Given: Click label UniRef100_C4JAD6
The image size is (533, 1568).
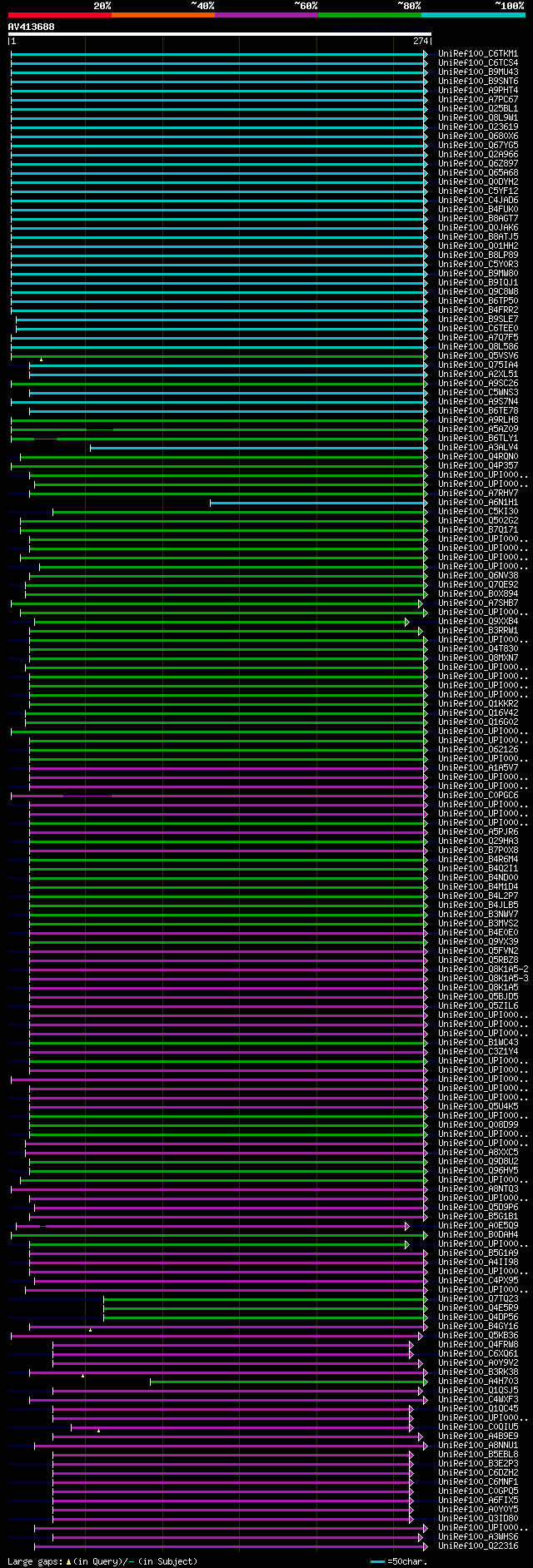Looking at the screenshot, I should click(478, 201).
